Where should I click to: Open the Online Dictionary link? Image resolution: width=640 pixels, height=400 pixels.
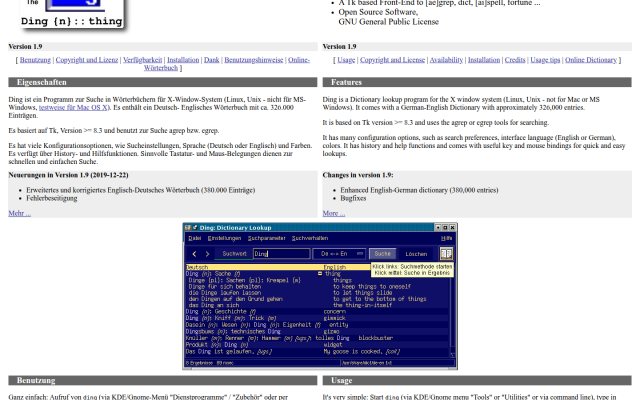[591, 60]
